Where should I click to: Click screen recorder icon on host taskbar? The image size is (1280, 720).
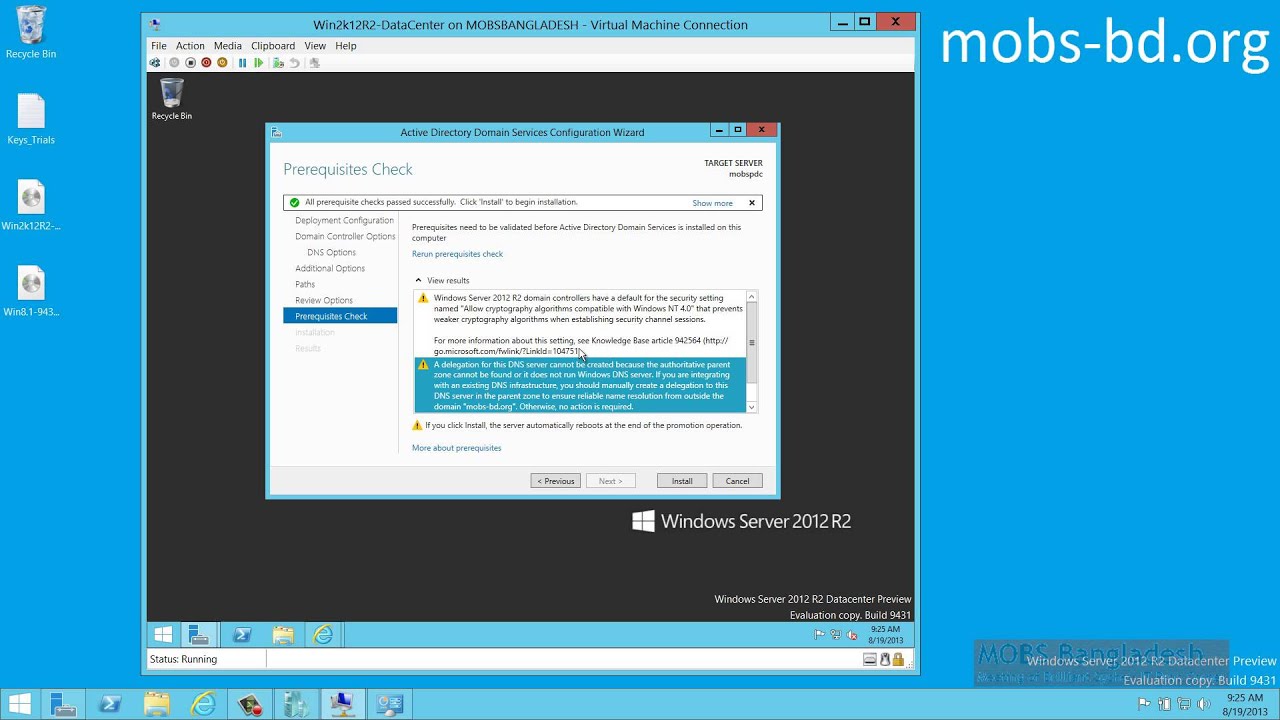(250, 704)
